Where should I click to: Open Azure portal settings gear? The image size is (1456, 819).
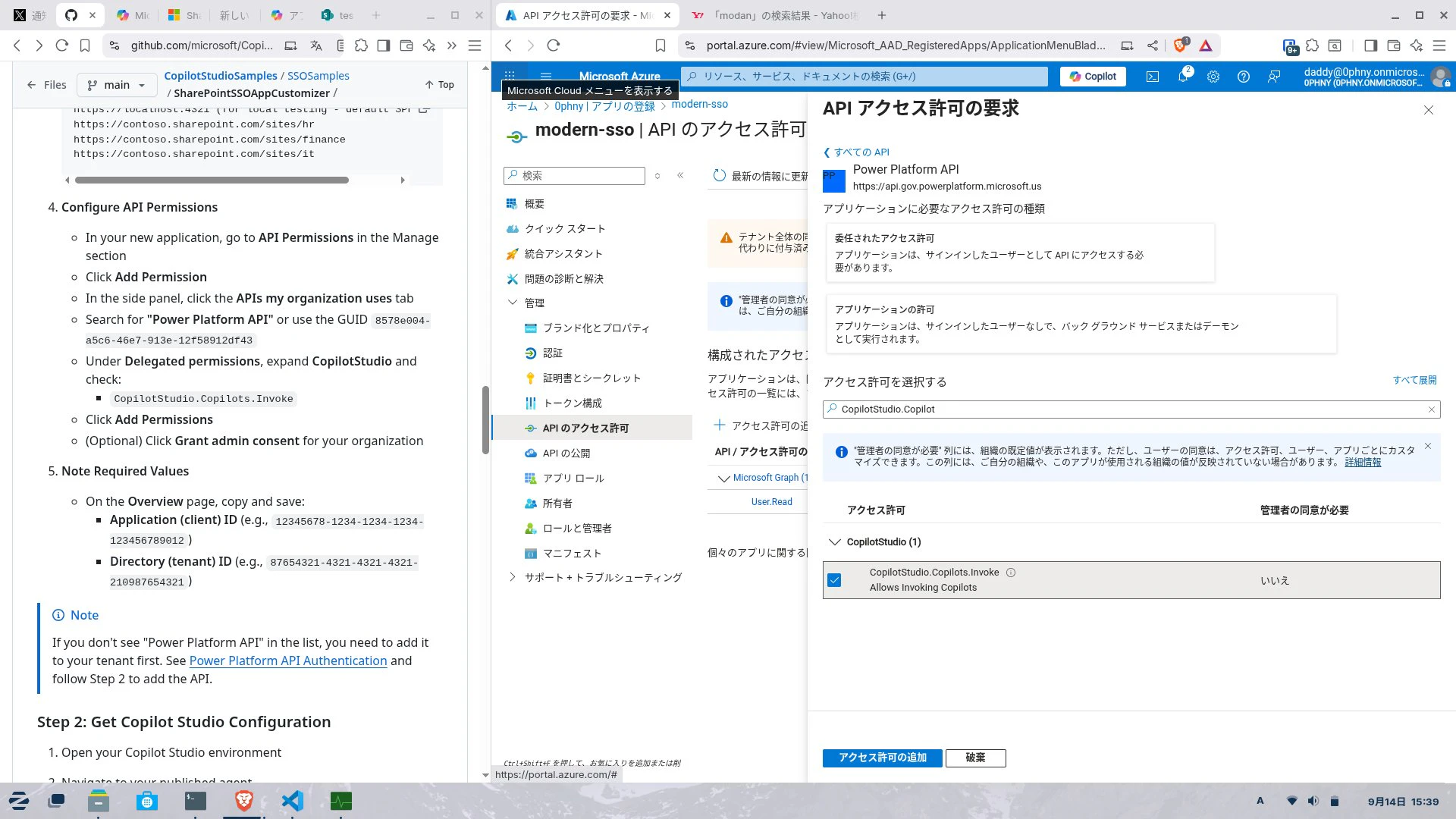coord(1213,77)
